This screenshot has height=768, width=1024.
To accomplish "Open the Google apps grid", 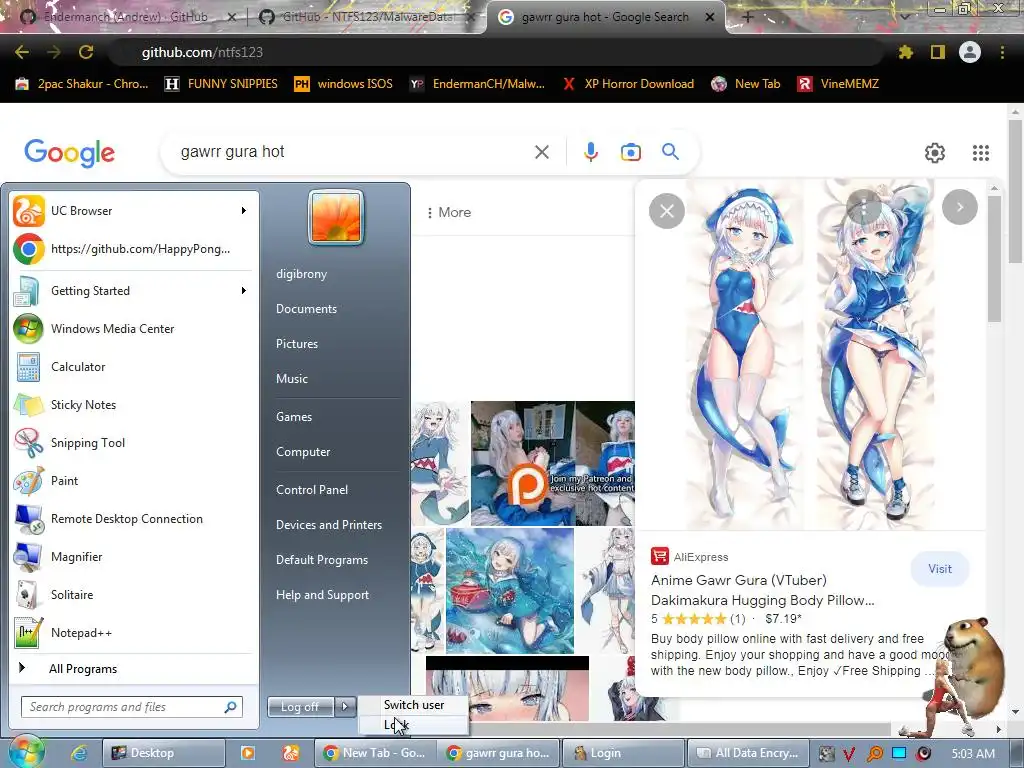I will (x=980, y=152).
